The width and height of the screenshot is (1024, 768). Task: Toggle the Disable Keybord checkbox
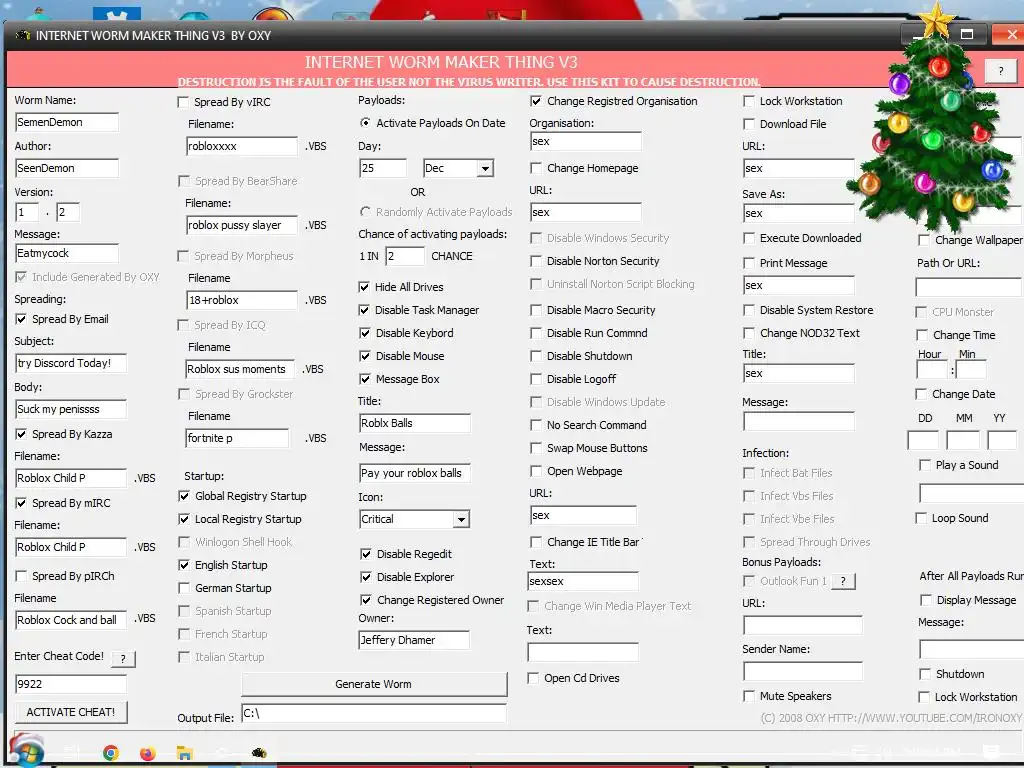click(364, 333)
